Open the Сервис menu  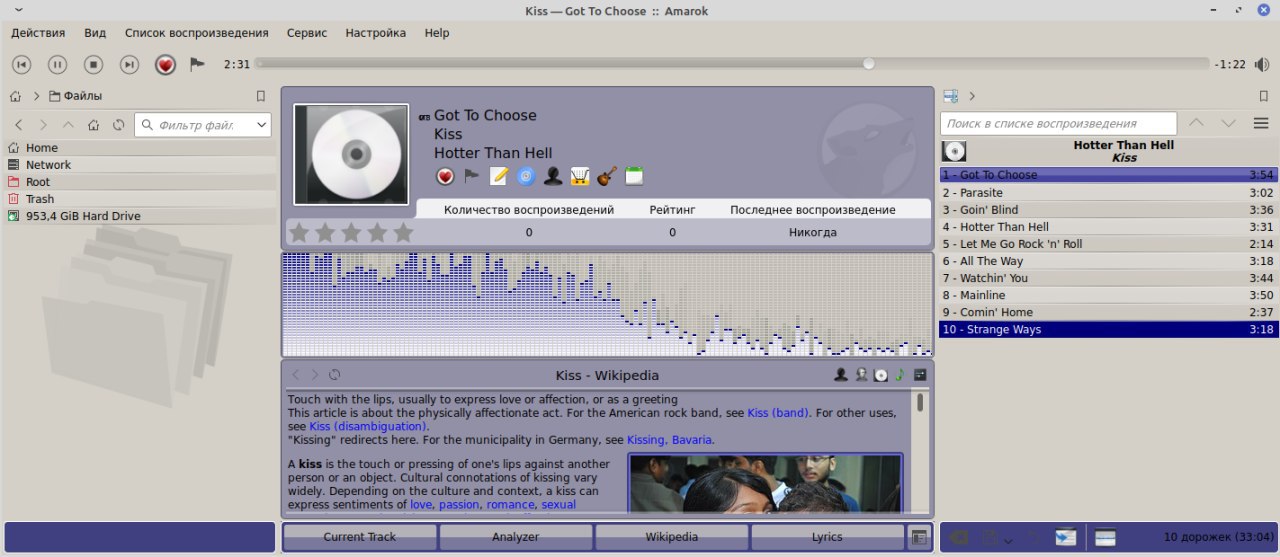307,32
